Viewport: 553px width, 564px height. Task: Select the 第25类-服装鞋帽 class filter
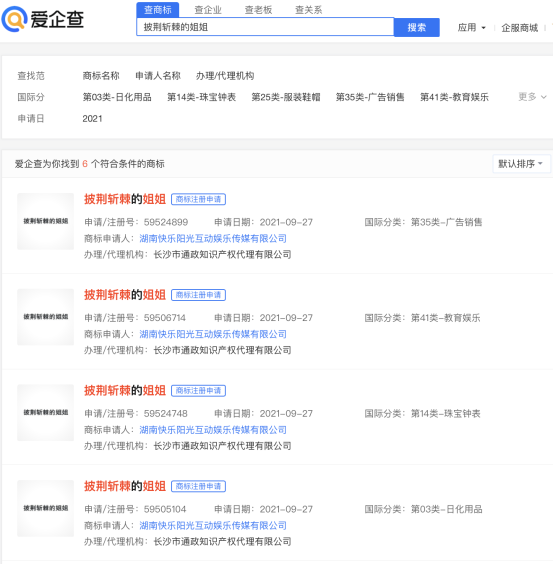pyautogui.click(x=286, y=97)
